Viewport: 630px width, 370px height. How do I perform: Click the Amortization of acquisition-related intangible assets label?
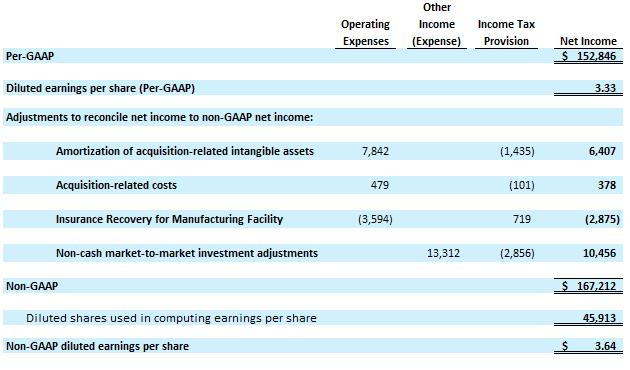coord(185,151)
